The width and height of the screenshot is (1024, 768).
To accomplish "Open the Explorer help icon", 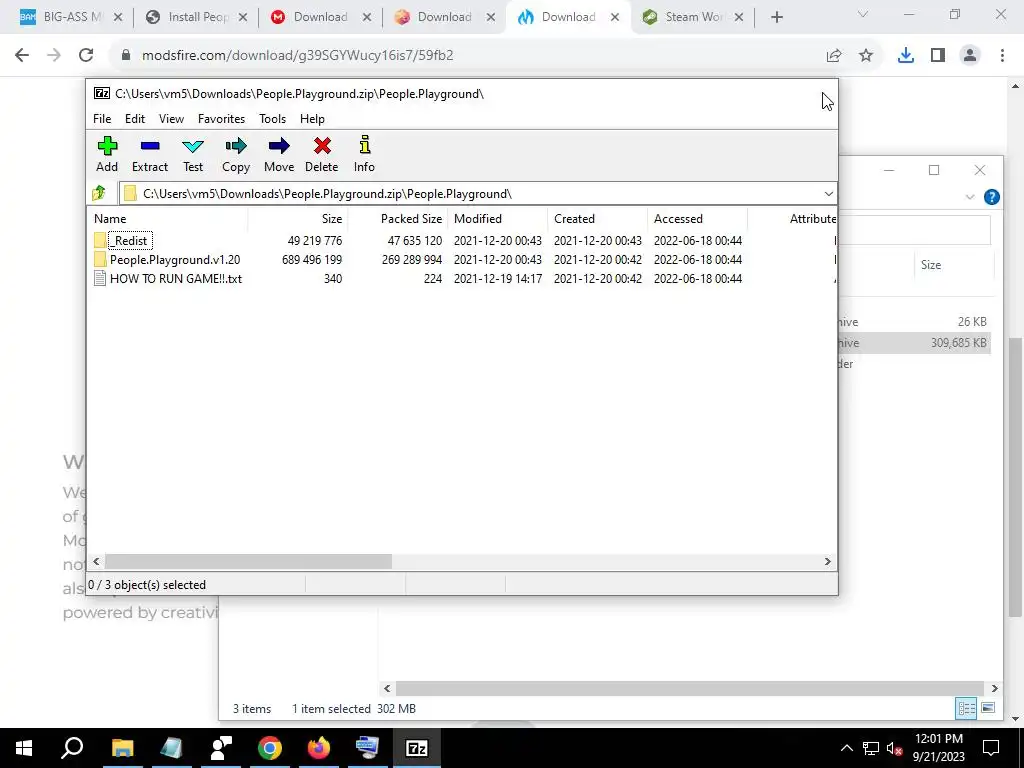I will point(991,197).
